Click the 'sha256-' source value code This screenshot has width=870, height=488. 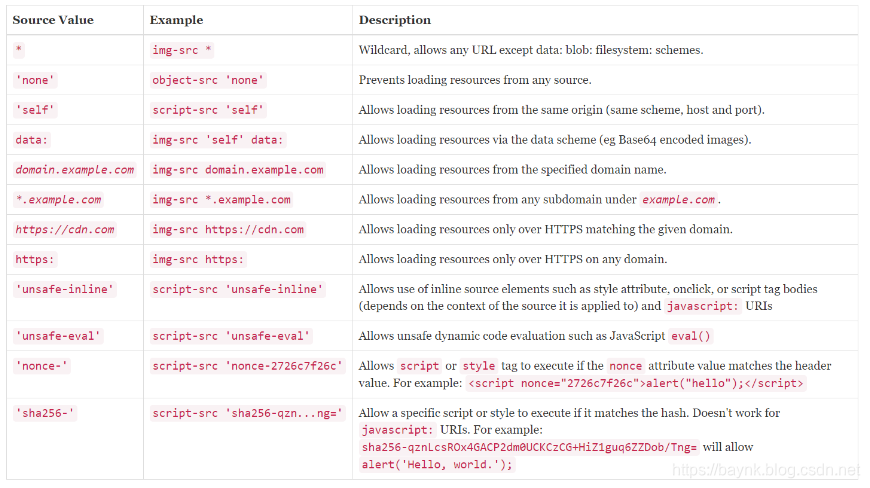point(45,413)
